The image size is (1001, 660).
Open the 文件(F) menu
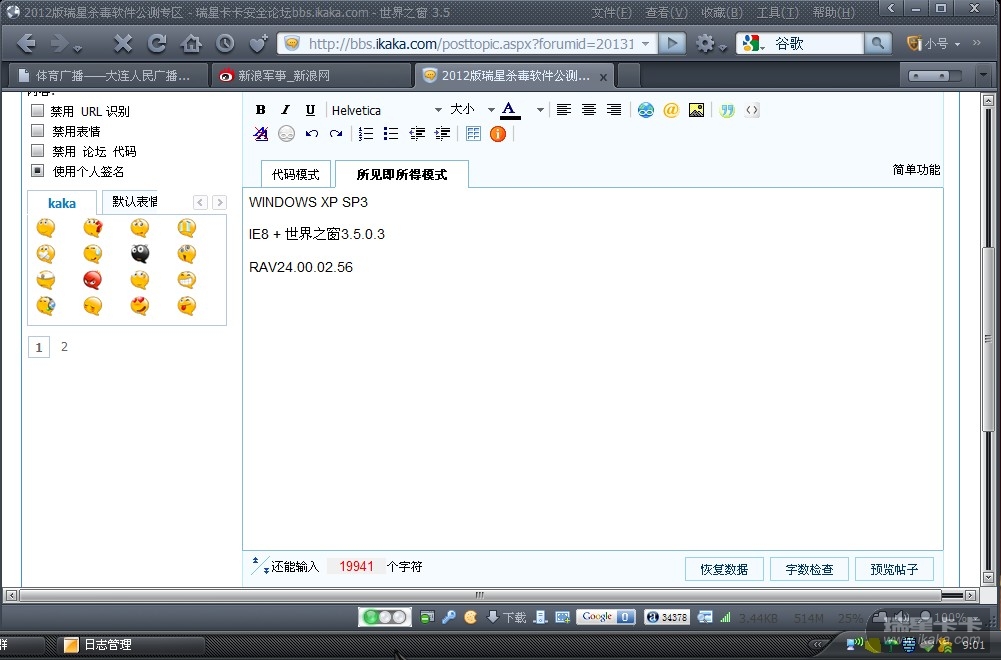point(612,12)
